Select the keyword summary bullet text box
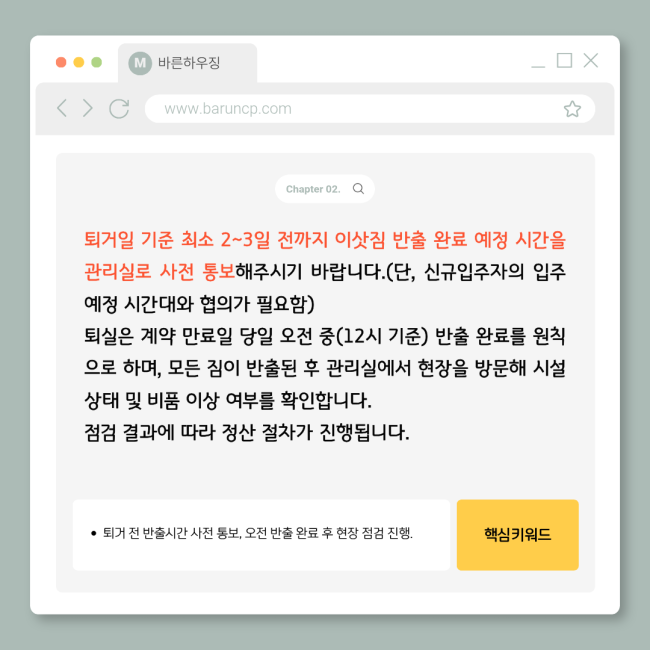This screenshot has height=650, width=650. [x=261, y=535]
